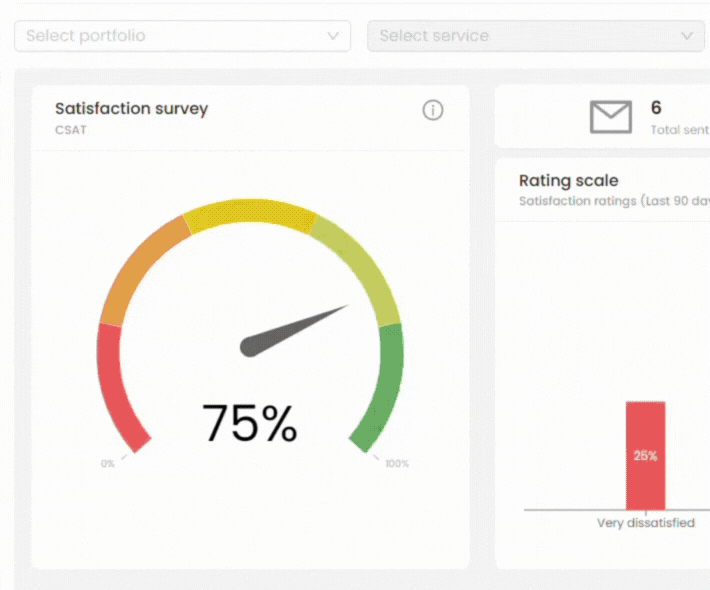Click the chevron arrow in Select portfolio
Viewport: 710px width, 590px height.
[x=333, y=36]
